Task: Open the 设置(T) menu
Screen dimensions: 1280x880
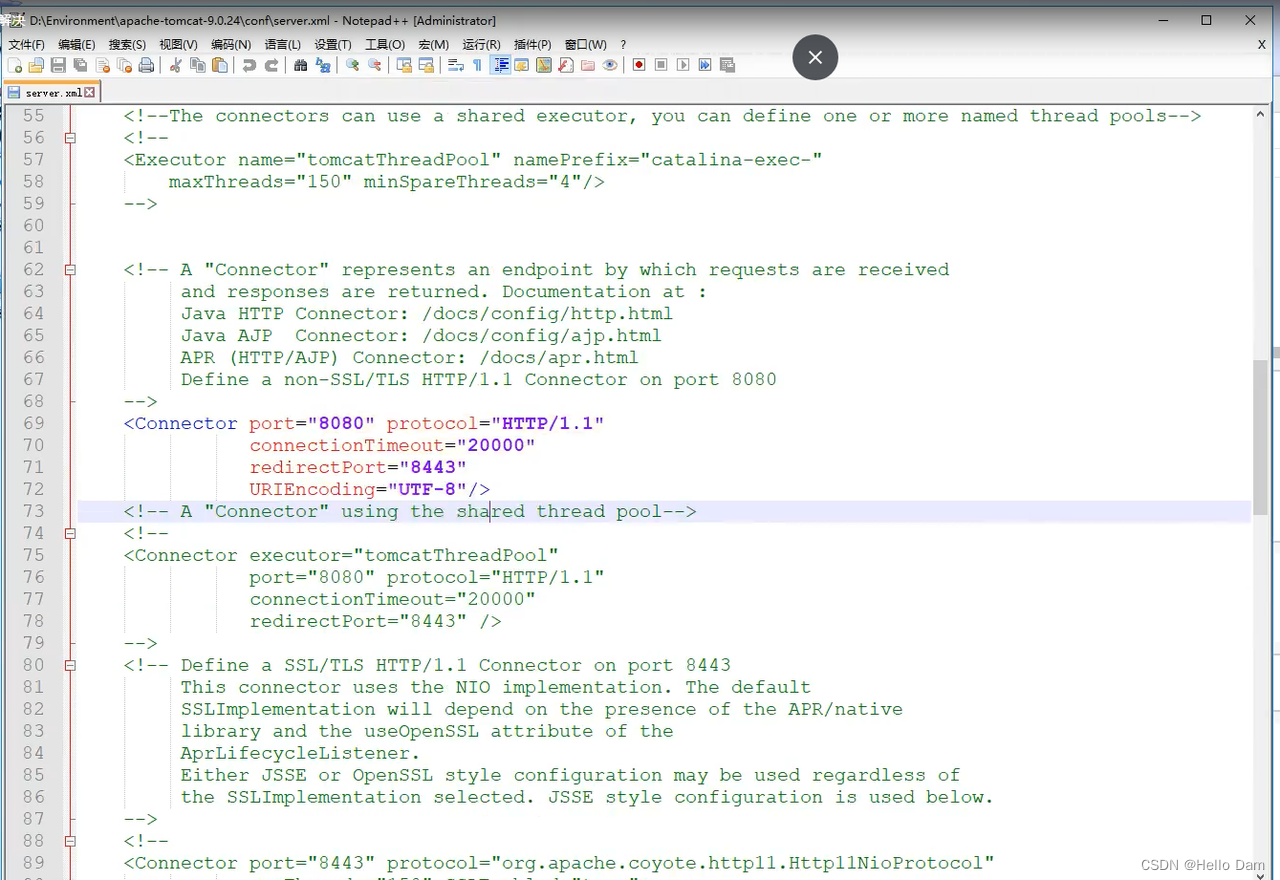Action: tap(333, 44)
